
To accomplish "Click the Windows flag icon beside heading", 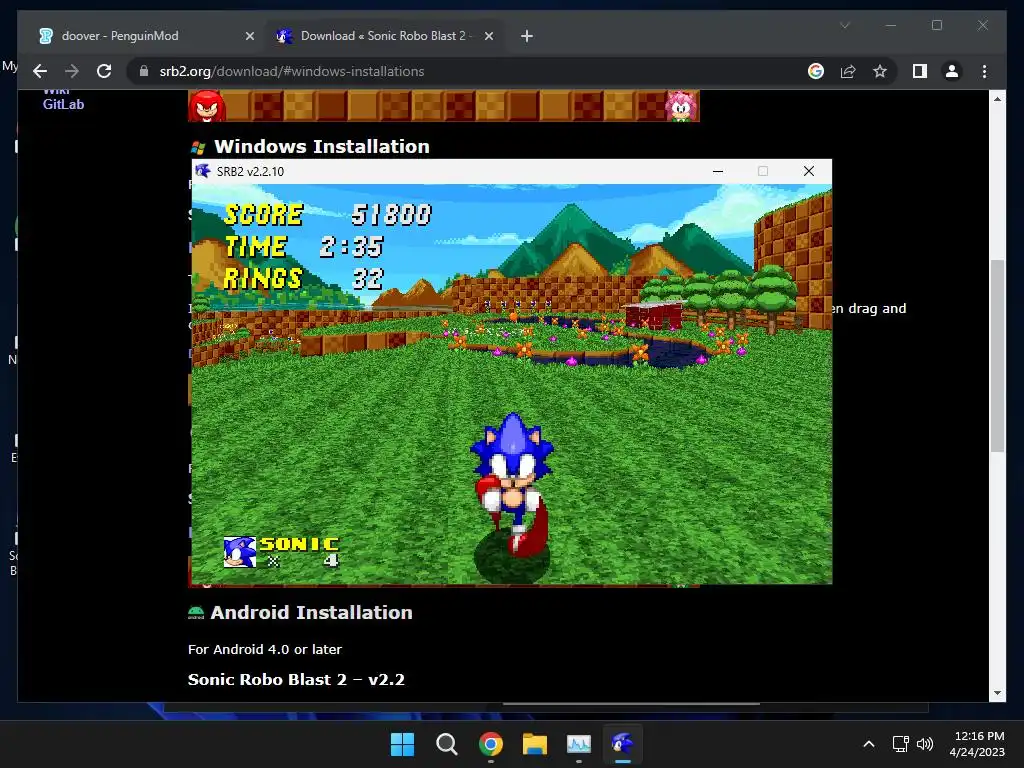I will (198, 148).
